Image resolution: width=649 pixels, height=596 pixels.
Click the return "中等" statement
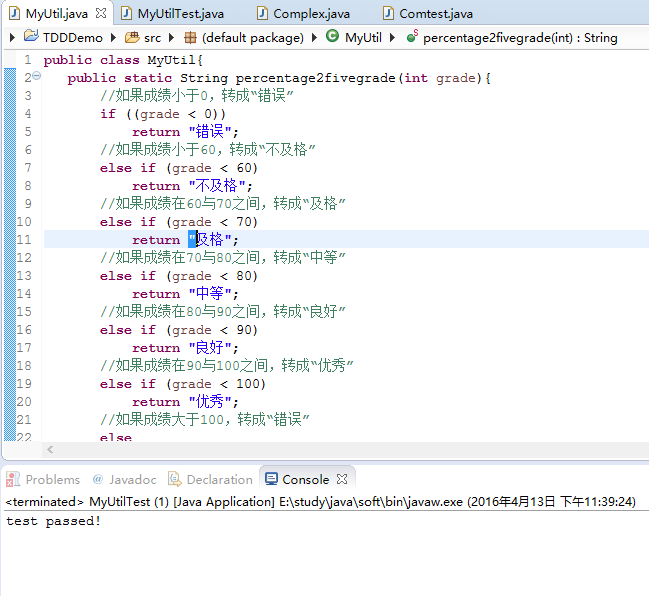click(x=185, y=293)
